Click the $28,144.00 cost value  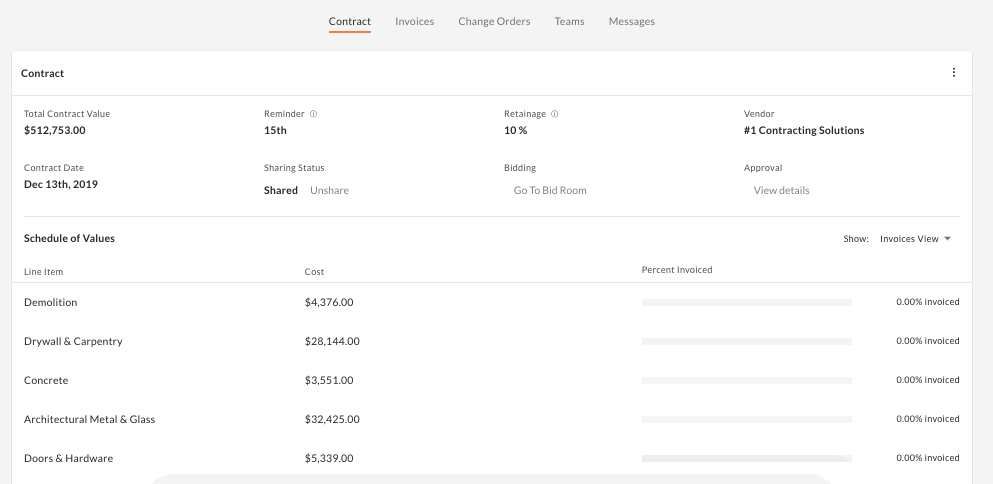[332, 341]
